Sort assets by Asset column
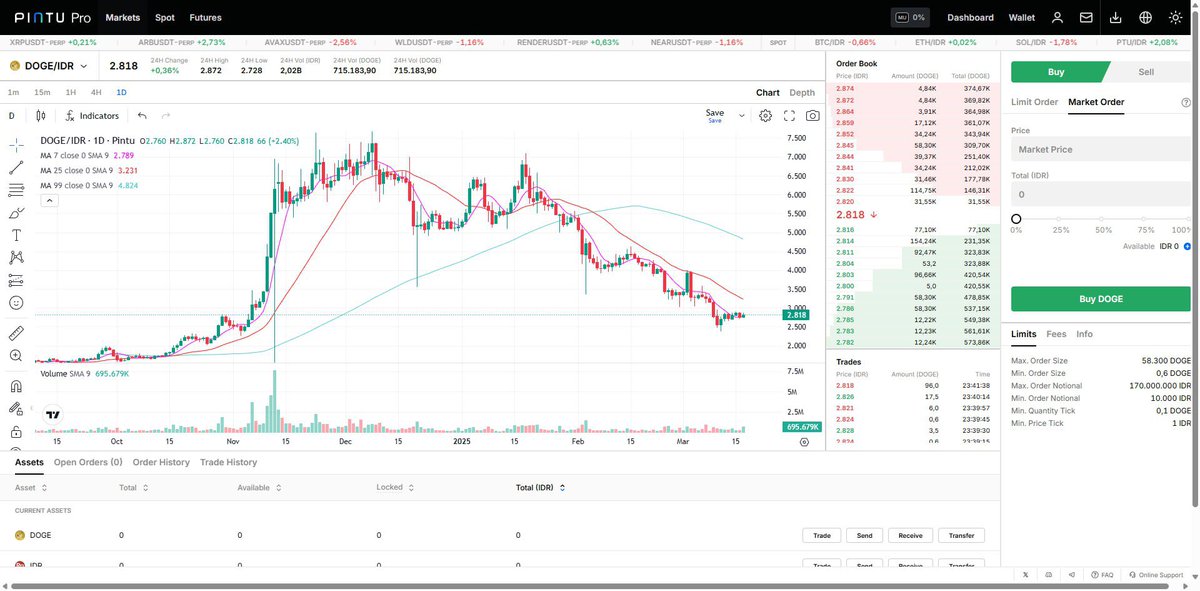This screenshot has height=591, width=1200. 30,487
